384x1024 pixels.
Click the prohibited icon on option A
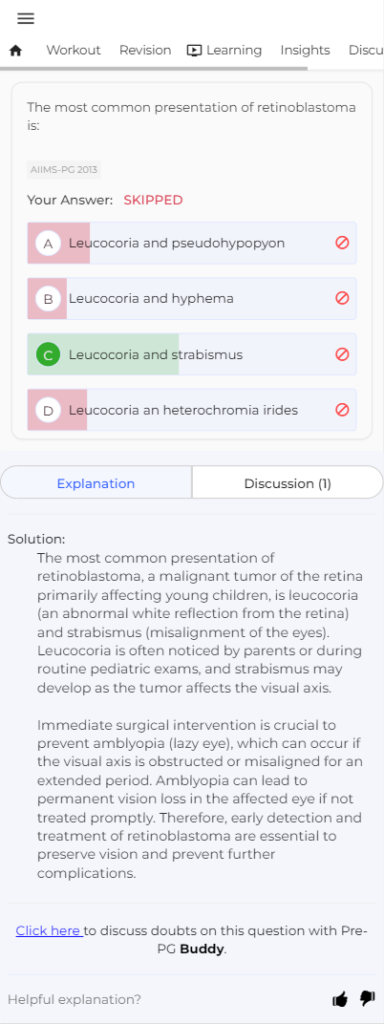(342, 243)
